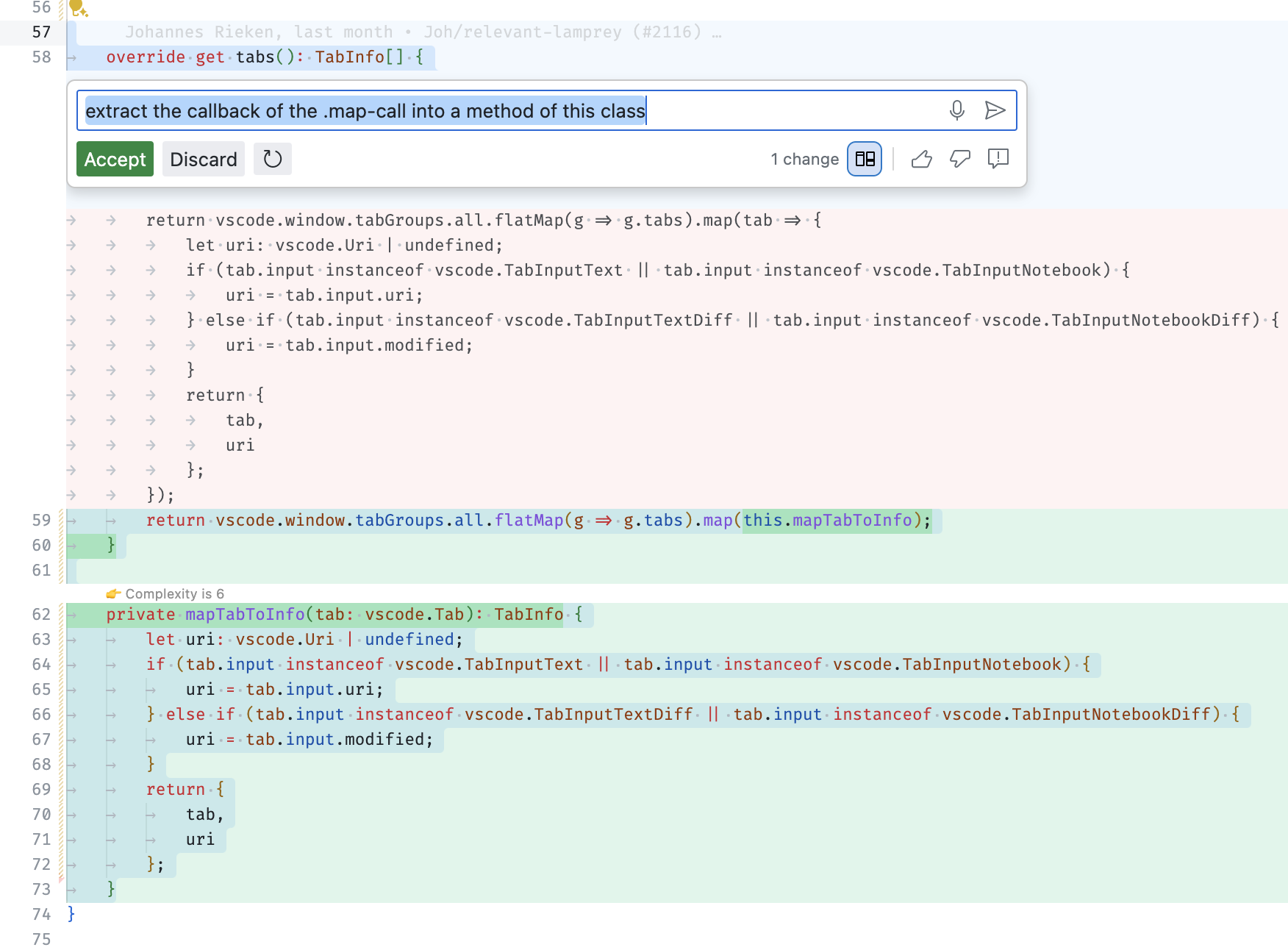Report an issue with the AI suggestion
The image size is (1288, 950).
998,159
